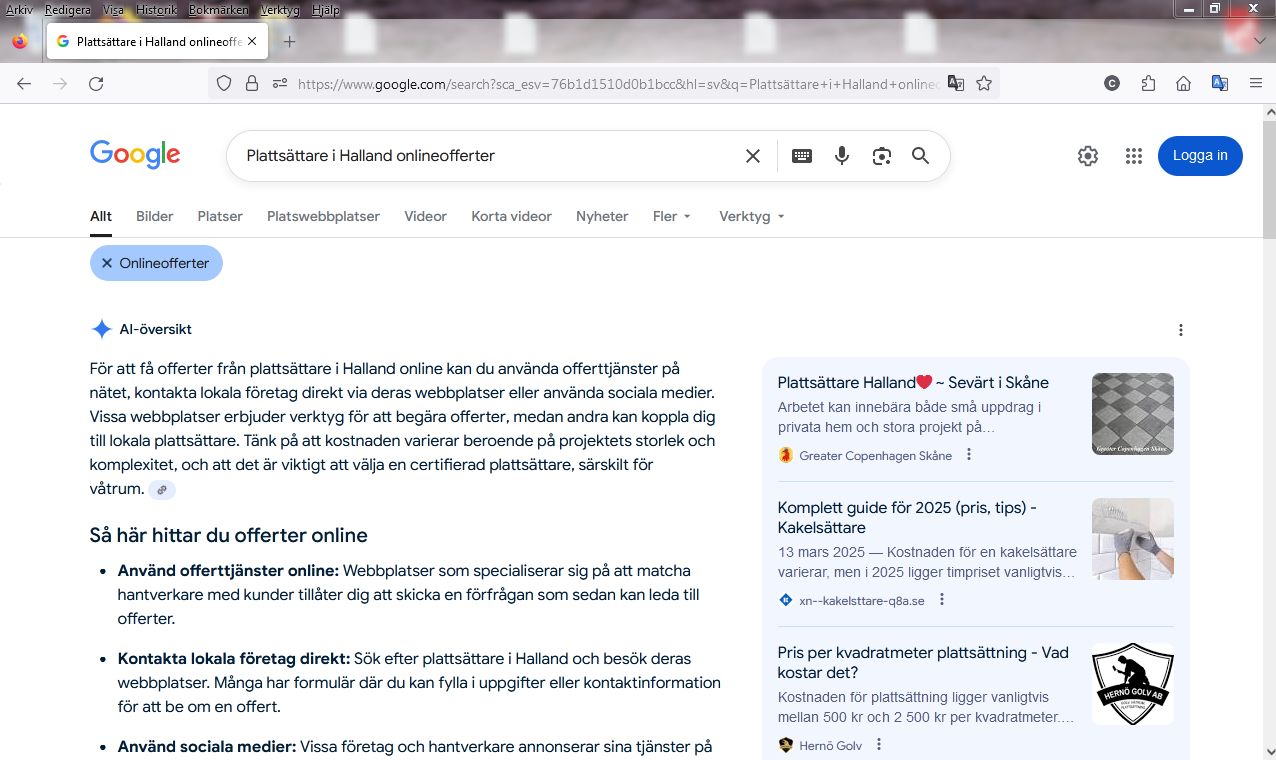The height and width of the screenshot is (760, 1276).
Task: Remove the Onlineofferter filter chip
Action: click(107, 263)
